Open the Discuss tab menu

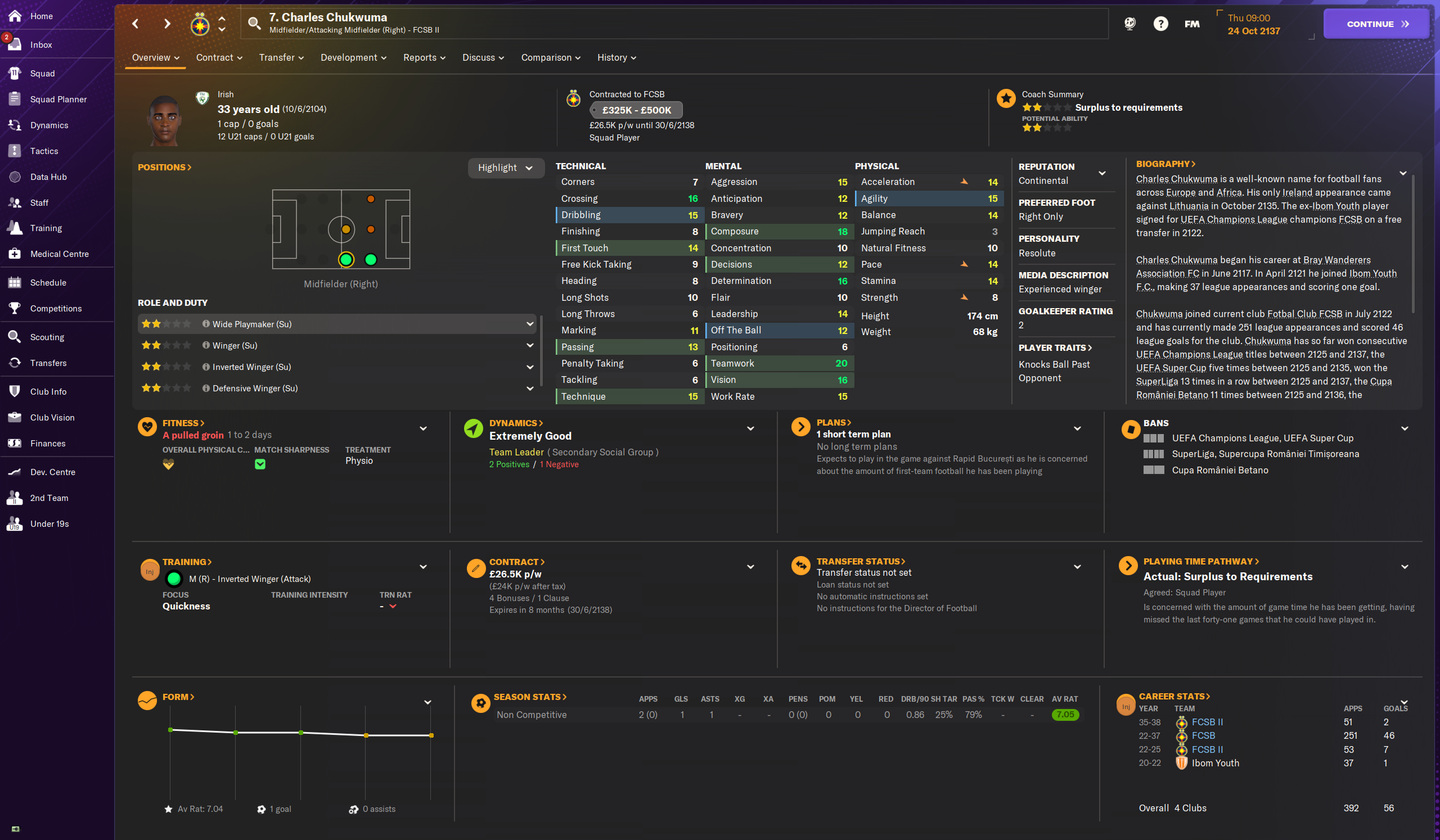(x=483, y=58)
